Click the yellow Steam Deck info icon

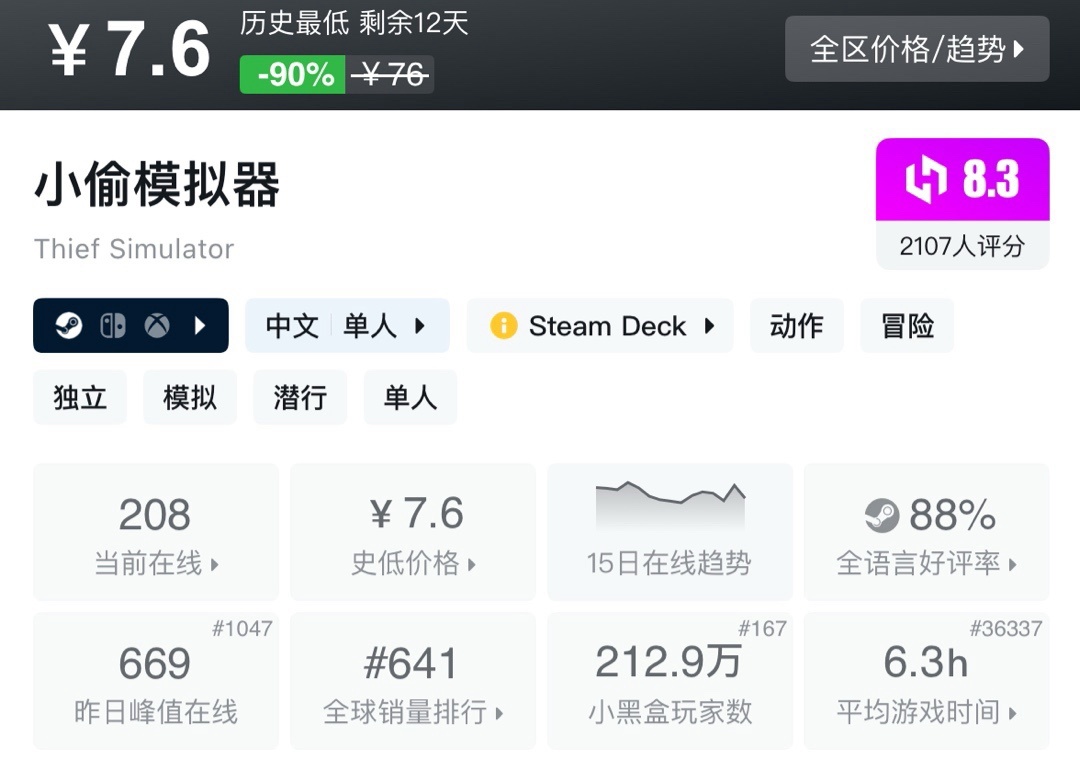[504, 326]
